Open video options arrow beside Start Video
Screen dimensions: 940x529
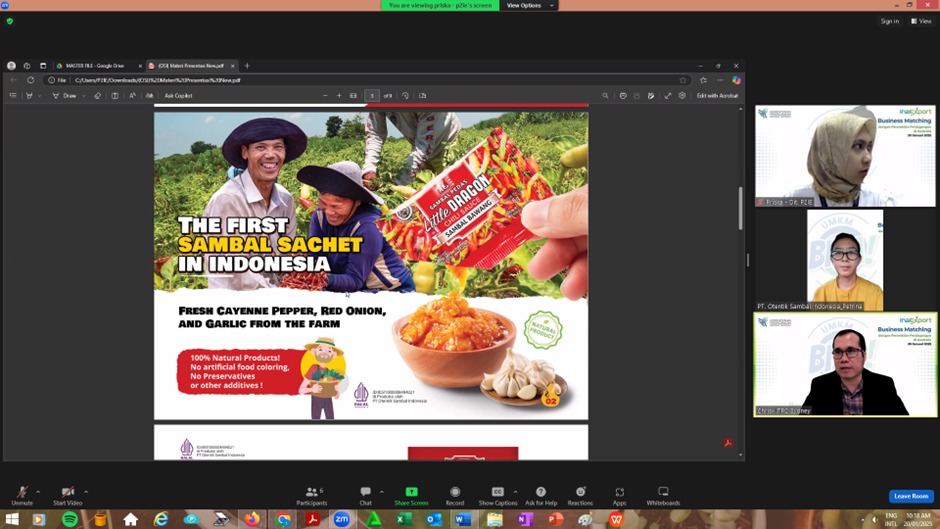pos(86,492)
